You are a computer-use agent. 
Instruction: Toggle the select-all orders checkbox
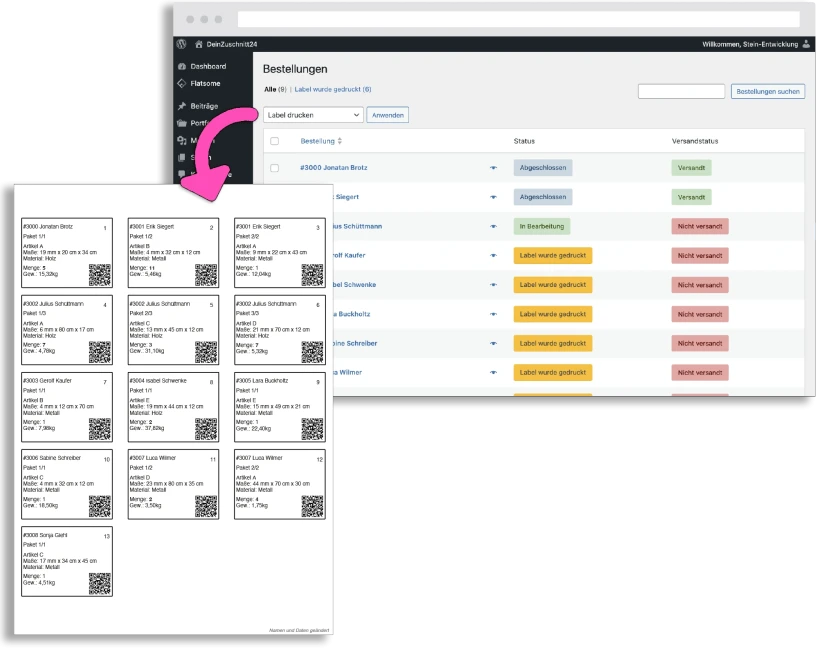click(x=274, y=141)
